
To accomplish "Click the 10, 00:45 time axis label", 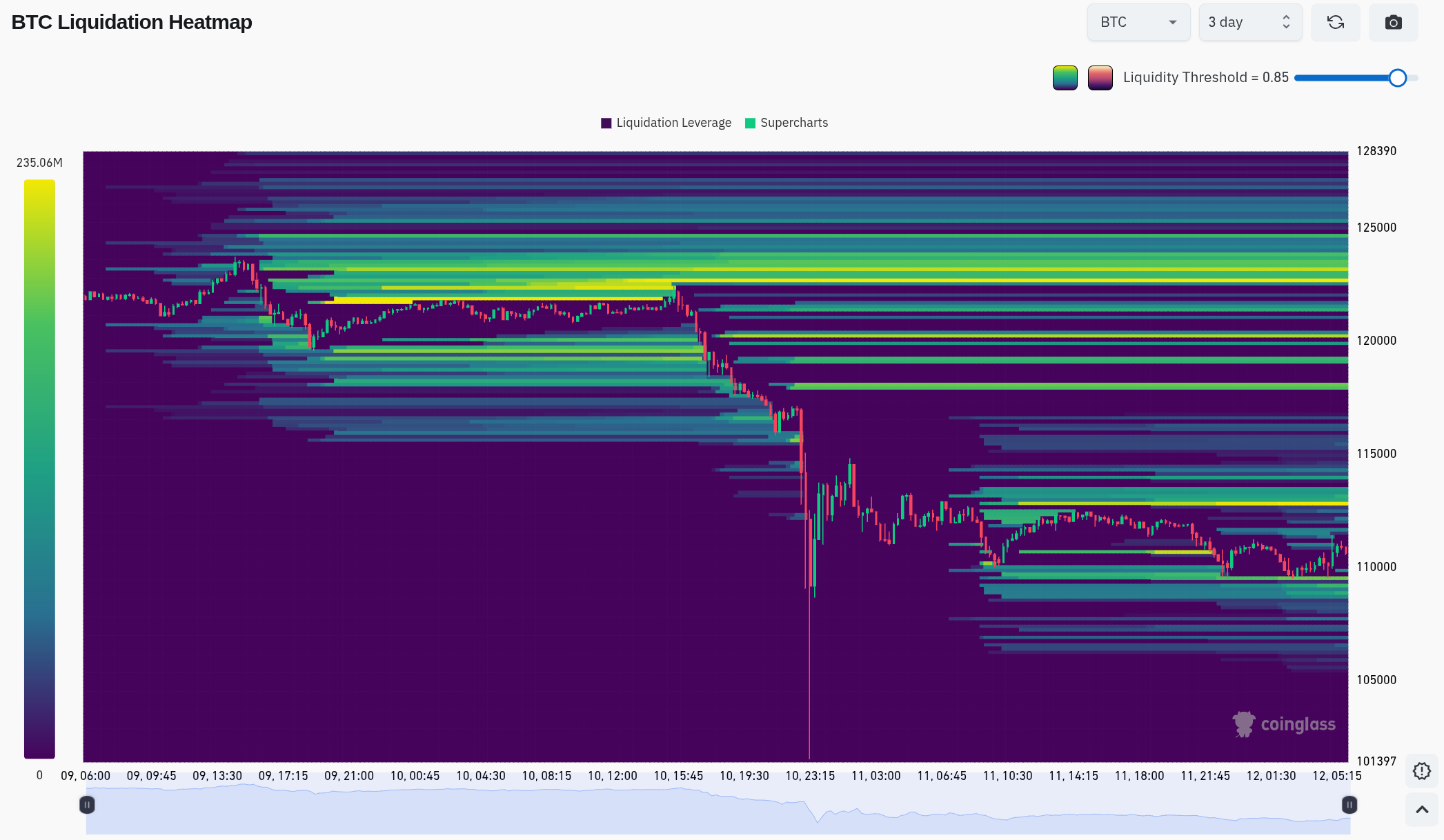I will pos(415,776).
